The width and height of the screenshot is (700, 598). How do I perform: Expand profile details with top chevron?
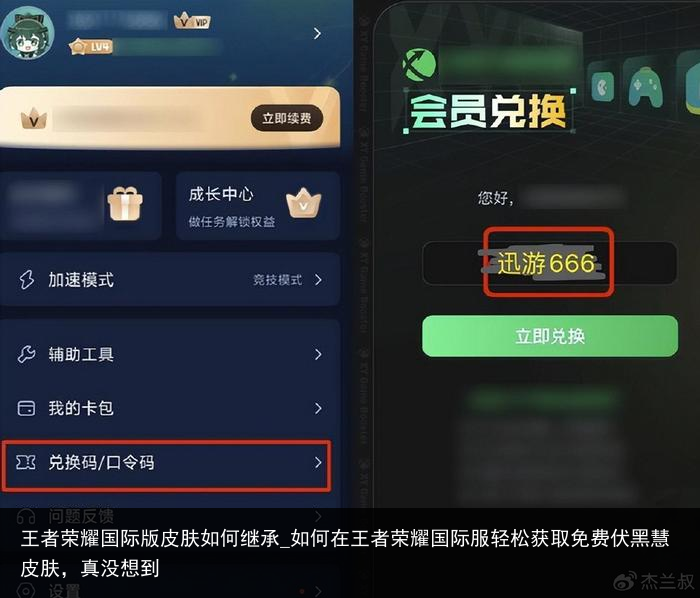click(317, 33)
